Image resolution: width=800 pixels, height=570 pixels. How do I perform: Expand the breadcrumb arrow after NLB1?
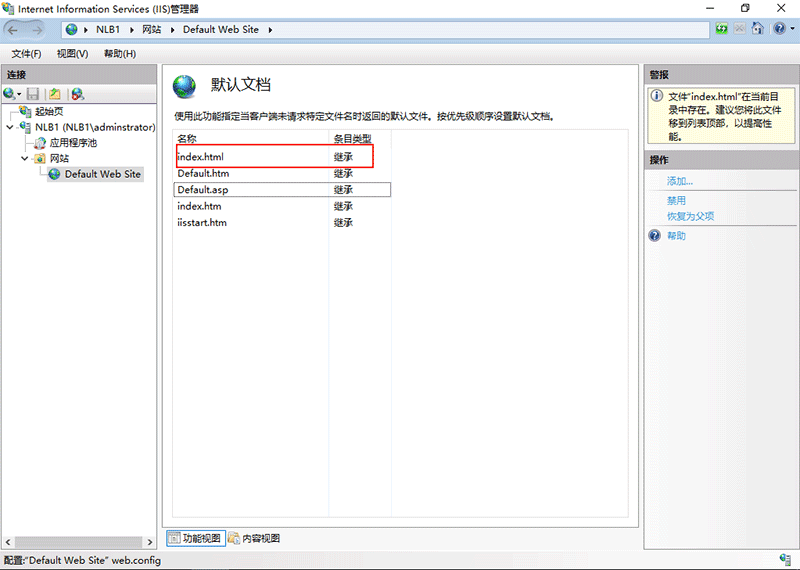click(x=132, y=30)
